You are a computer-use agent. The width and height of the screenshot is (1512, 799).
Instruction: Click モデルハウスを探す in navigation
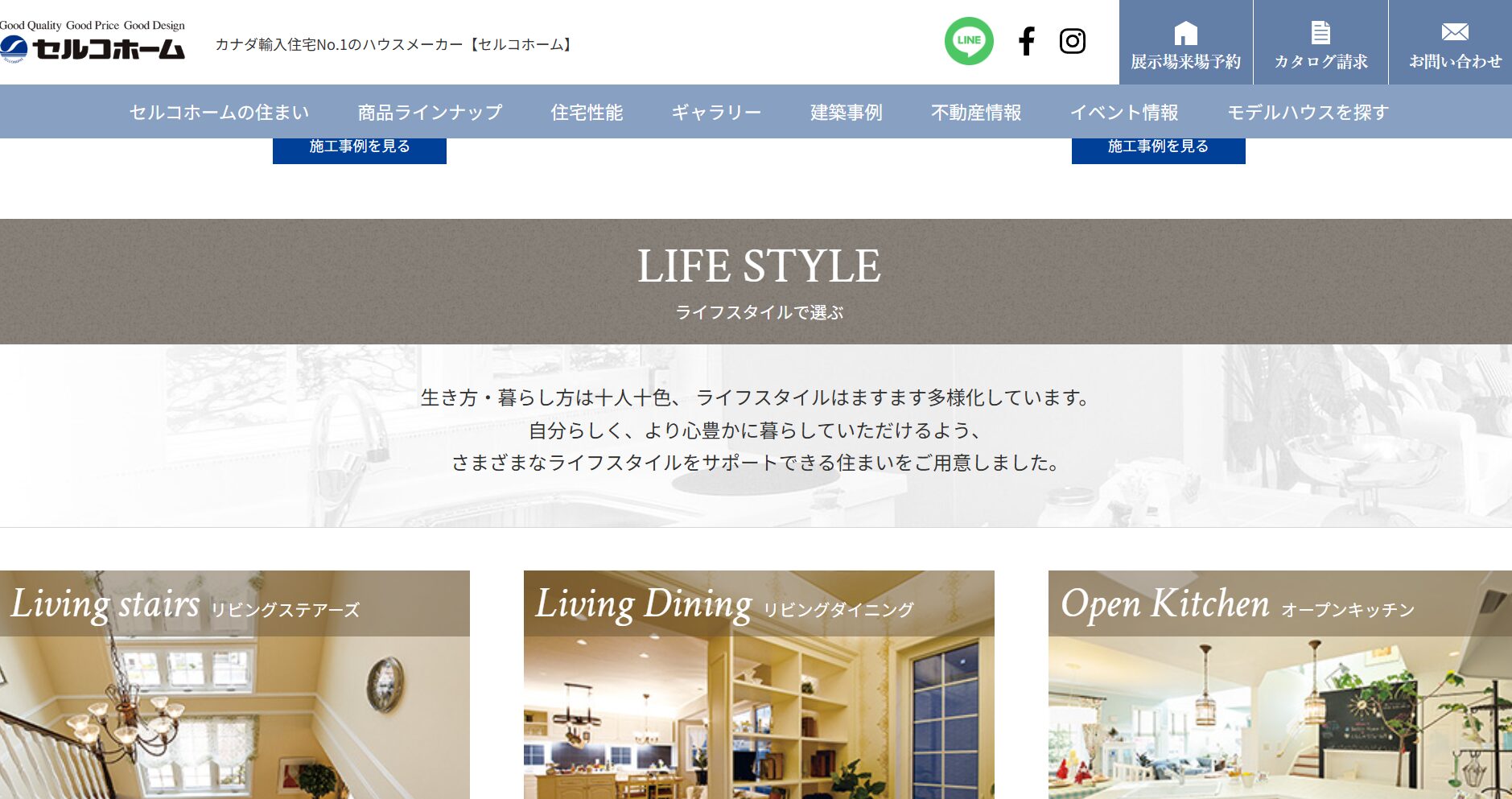point(1308,113)
